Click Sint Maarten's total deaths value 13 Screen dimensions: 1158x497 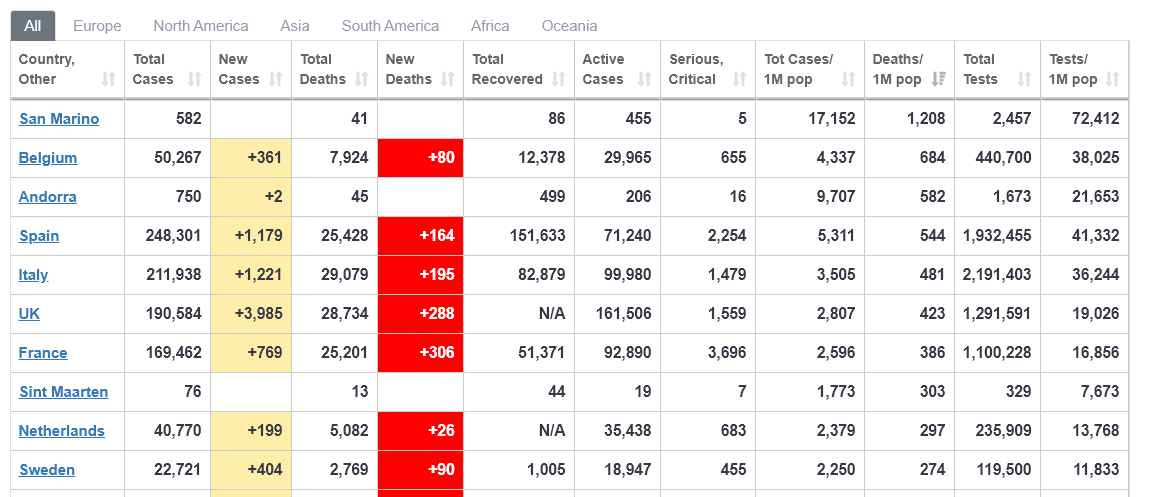pyautogui.click(x=360, y=392)
